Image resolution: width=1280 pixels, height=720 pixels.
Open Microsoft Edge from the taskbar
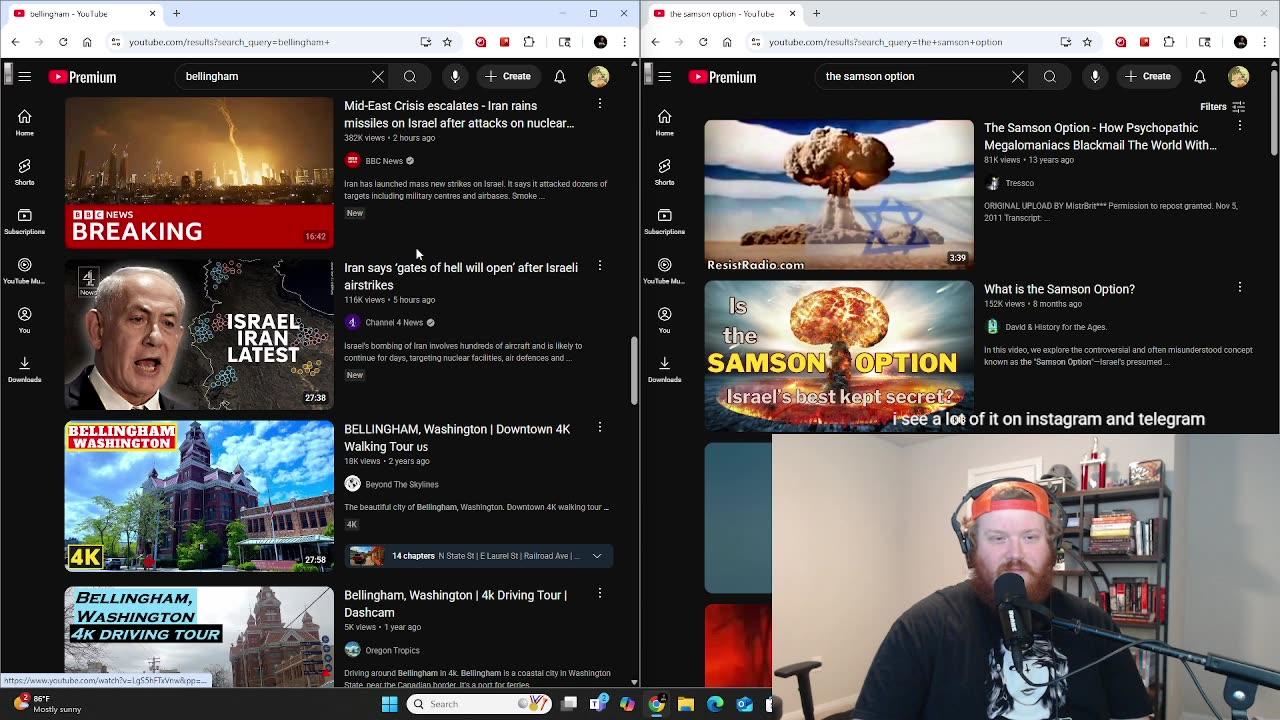pyautogui.click(x=715, y=704)
